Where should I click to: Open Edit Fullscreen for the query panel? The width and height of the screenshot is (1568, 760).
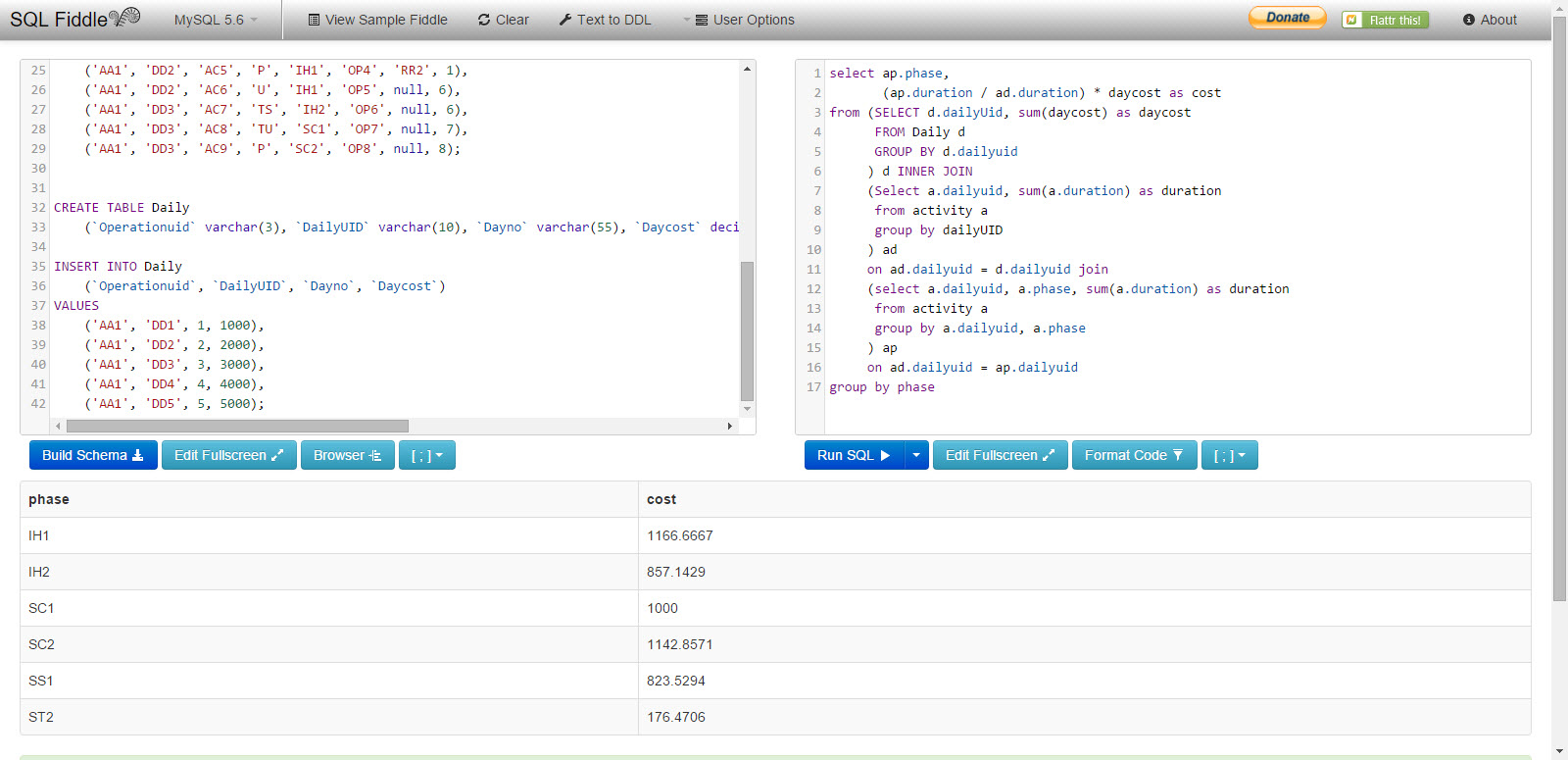pyautogui.click(x=1001, y=455)
